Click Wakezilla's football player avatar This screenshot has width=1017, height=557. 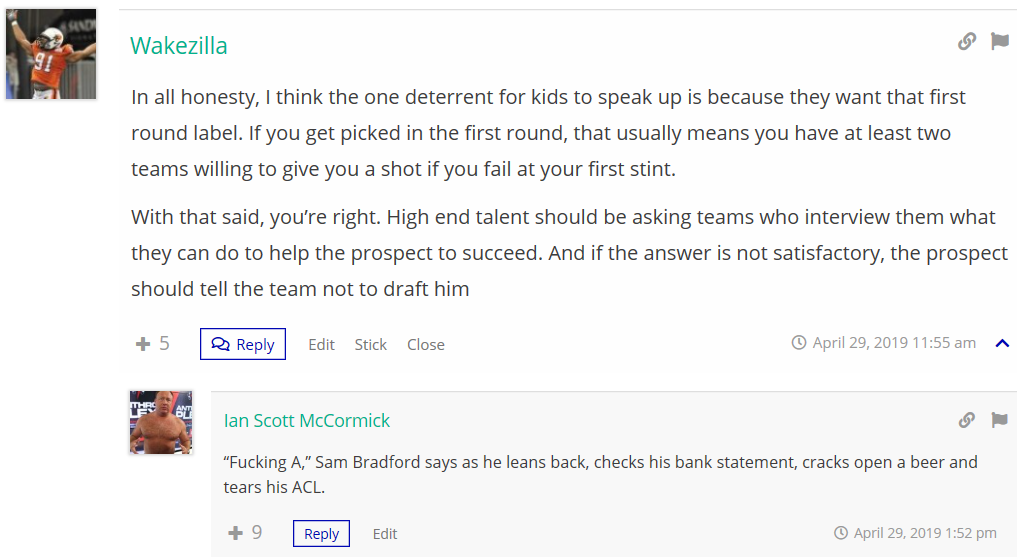[52, 54]
